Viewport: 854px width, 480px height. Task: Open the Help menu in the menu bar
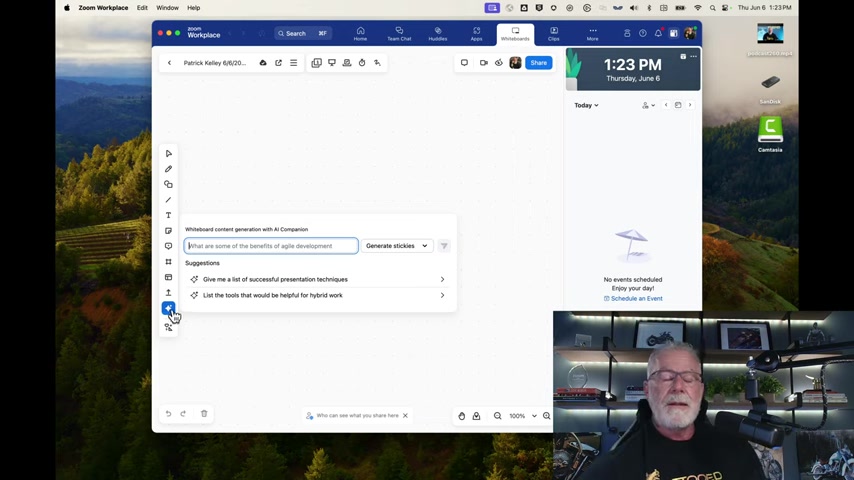[193, 8]
